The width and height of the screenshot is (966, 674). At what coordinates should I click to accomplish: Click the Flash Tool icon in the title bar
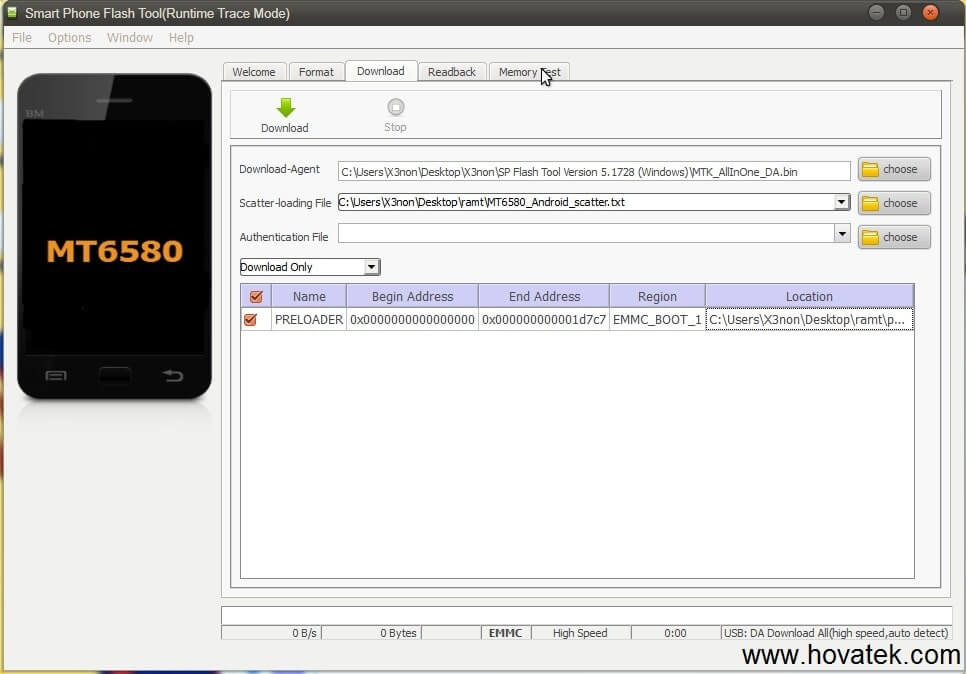point(11,12)
